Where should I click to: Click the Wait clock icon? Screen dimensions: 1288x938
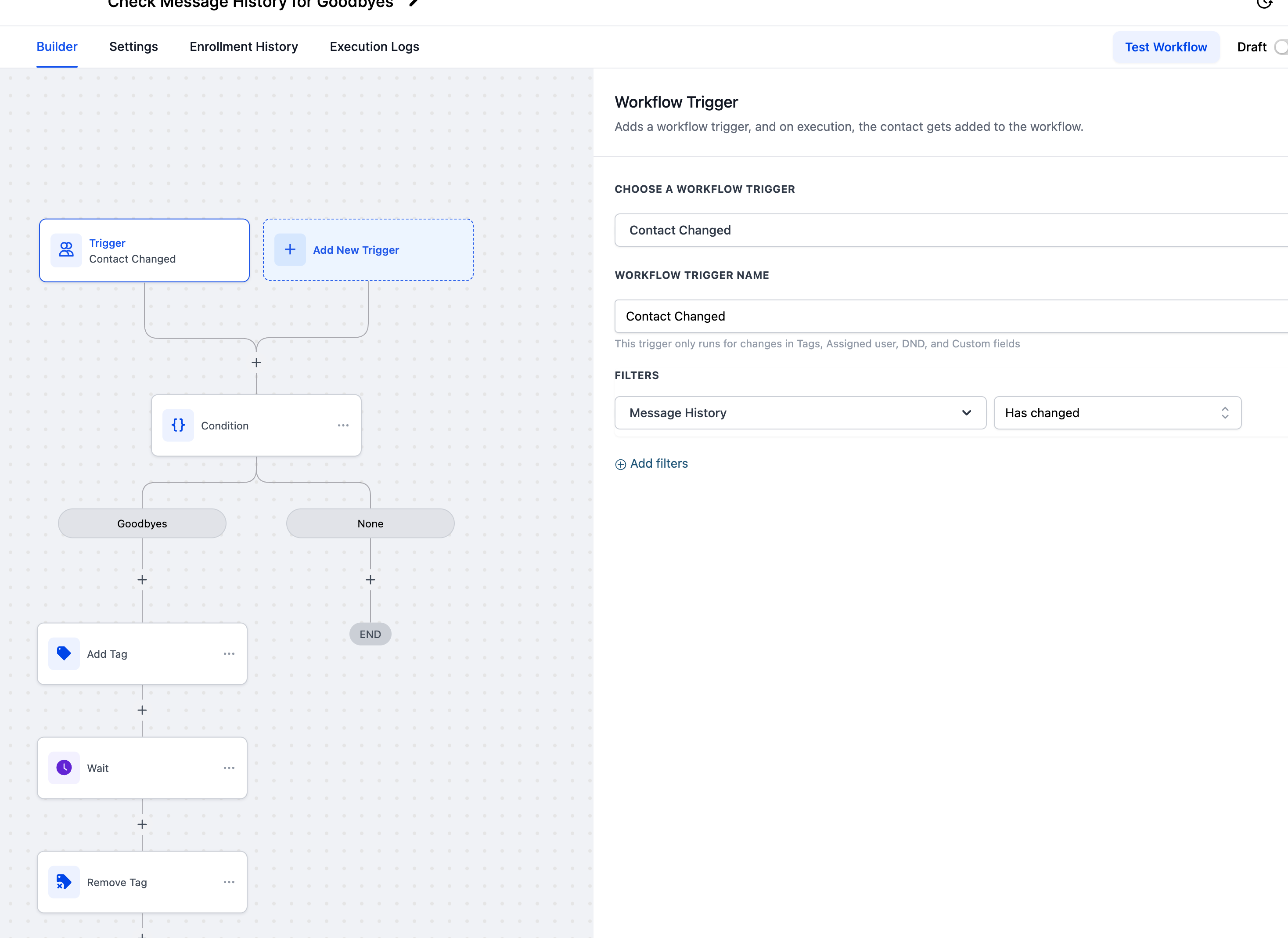coord(64,768)
